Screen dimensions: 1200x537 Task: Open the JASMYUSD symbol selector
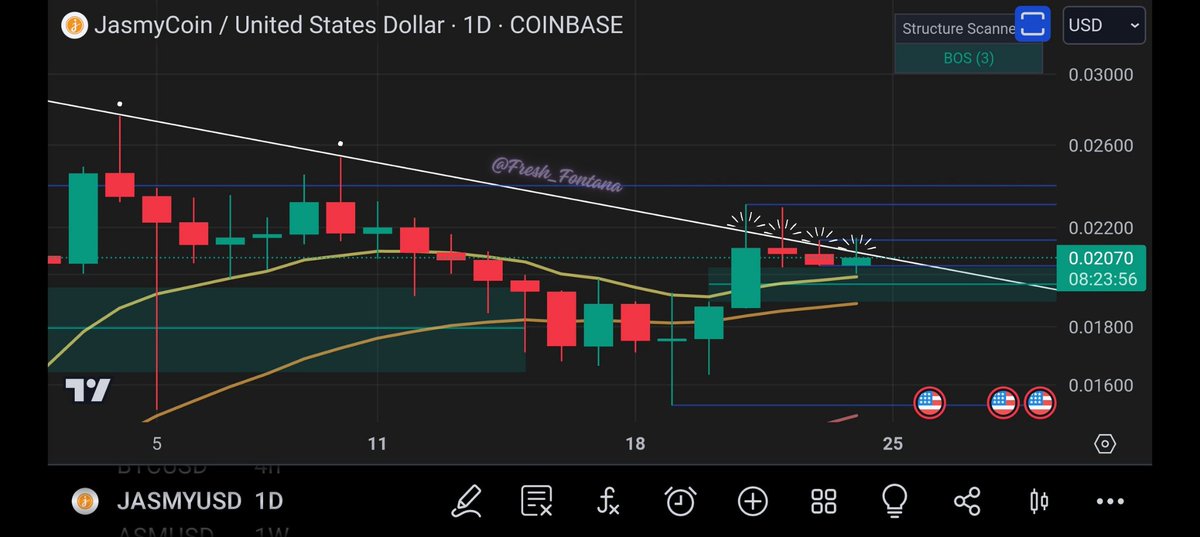(x=179, y=501)
